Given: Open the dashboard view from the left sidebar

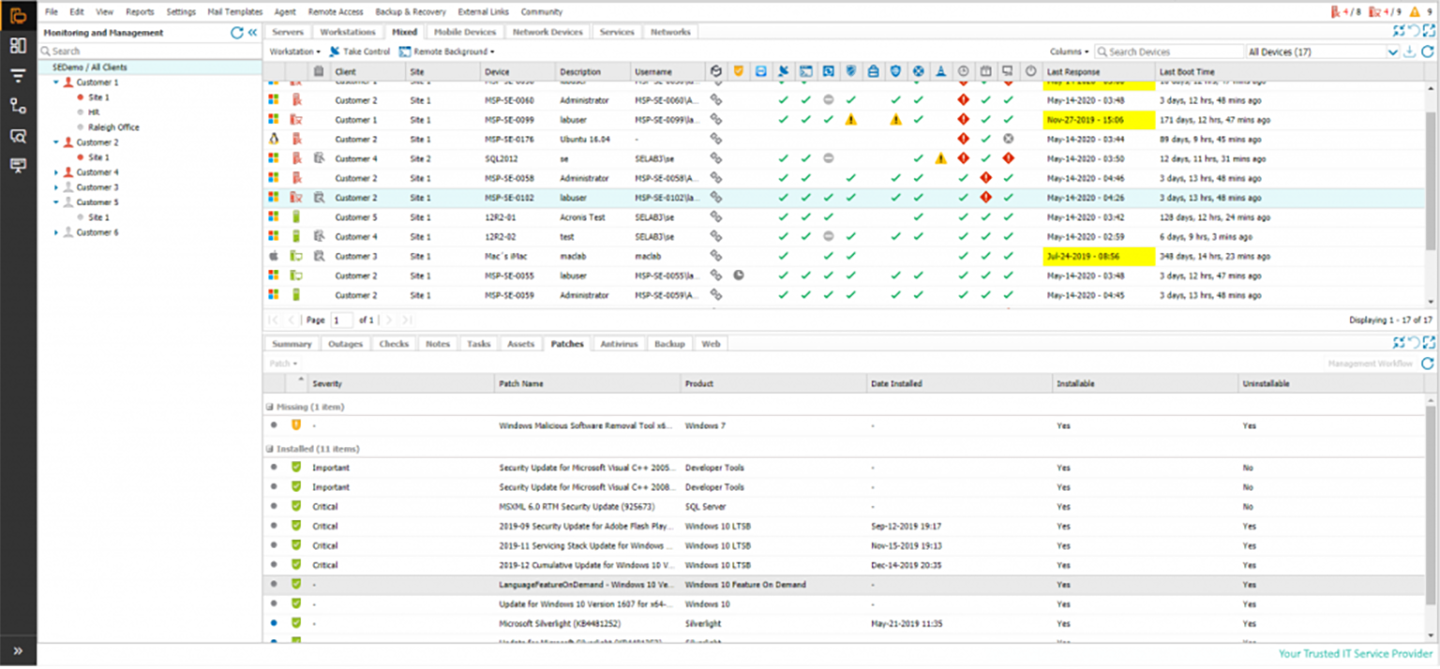Looking at the screenshot, I should pyautogui.click(x=17, y=46).
